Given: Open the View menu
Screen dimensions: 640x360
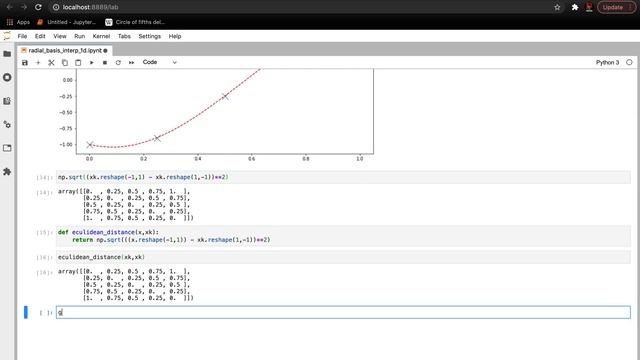Looking at the screenshot, I should point(60,36).
